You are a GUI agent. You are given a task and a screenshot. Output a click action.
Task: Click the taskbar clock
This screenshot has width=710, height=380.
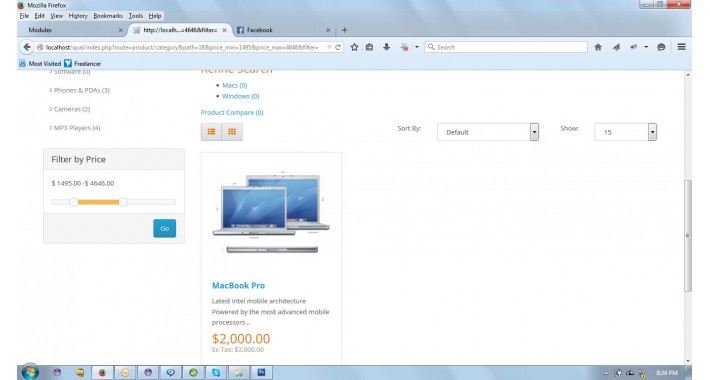pyautogui.click(x=667, y=373)
